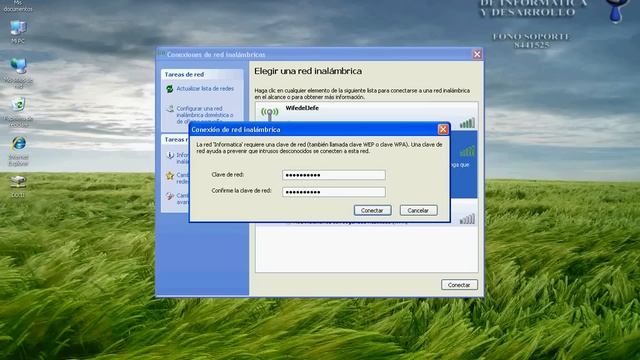Open the Mi PC desktop icon
The width and height of the screenshot is (640, 360).
[18, 32]
